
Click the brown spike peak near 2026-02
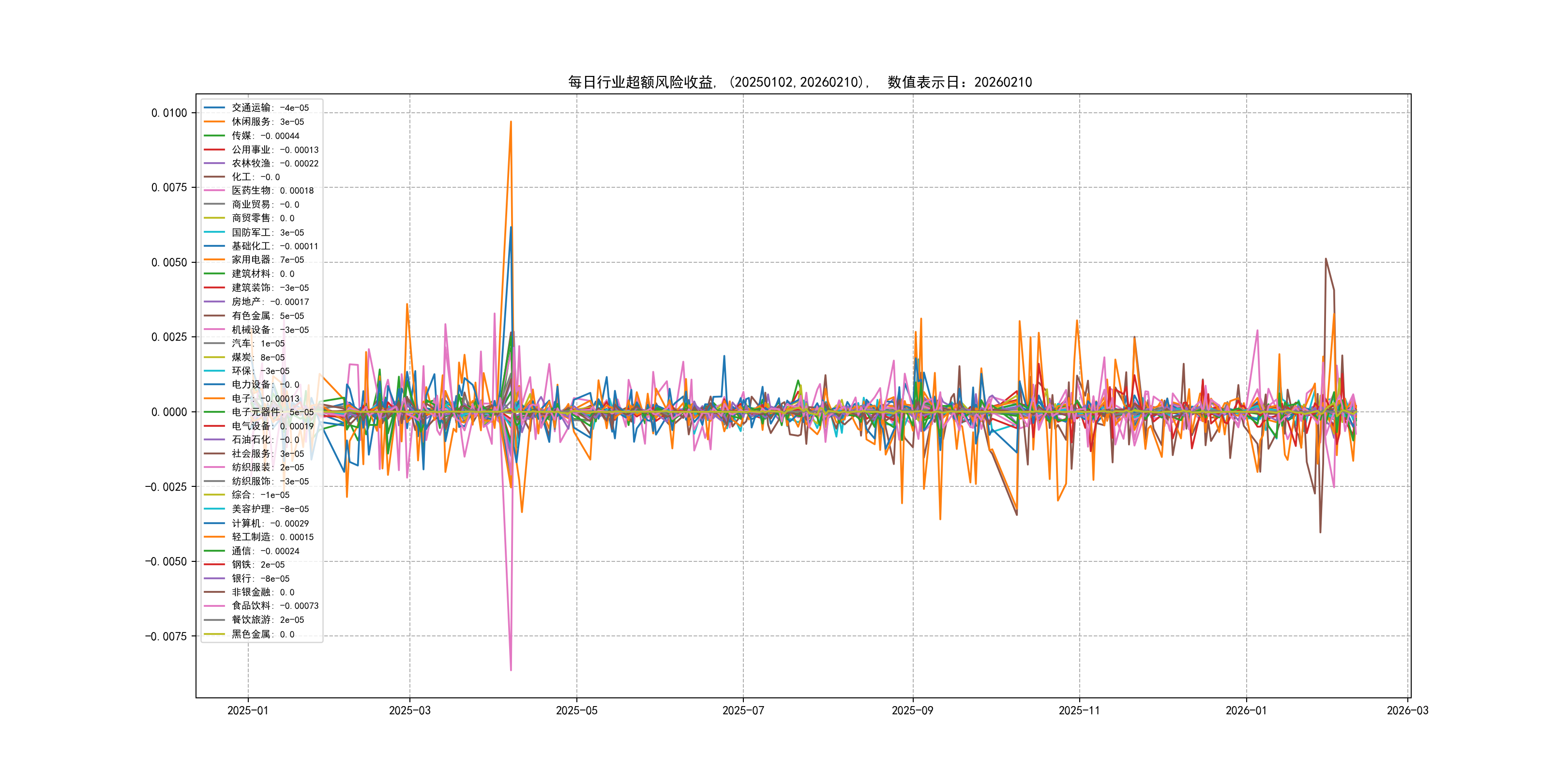(x=1326, y=259)
